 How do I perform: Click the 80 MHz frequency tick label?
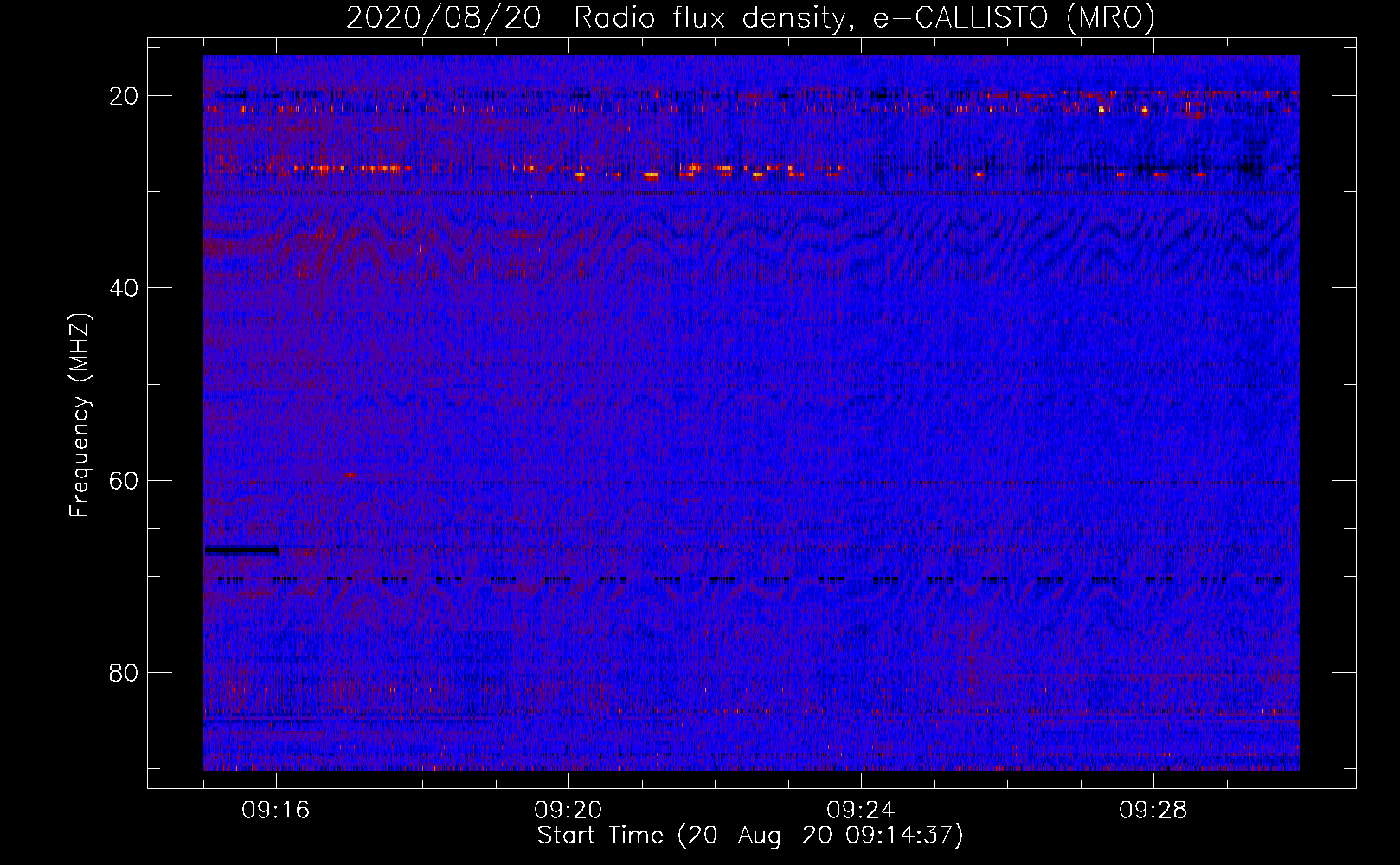124,672
